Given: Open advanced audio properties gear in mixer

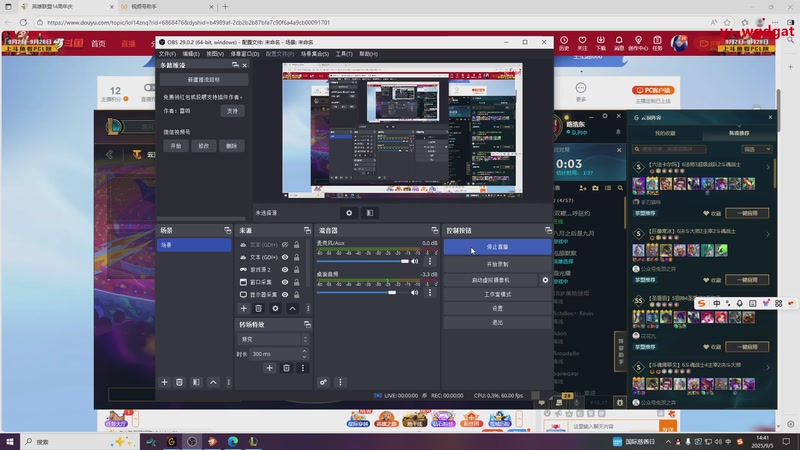Looking at the screenshot, I should 323,382.
